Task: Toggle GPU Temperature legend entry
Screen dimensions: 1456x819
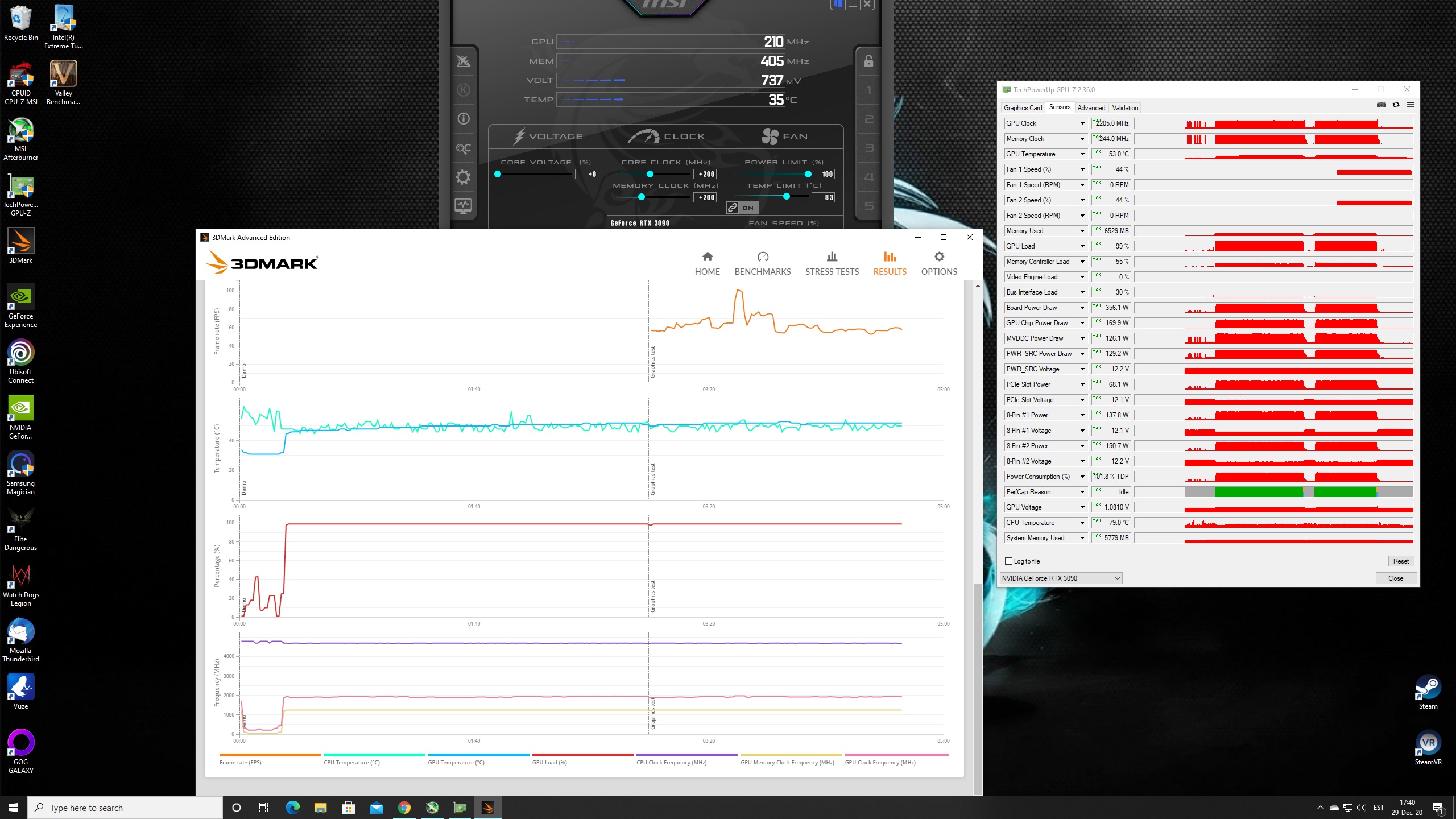Action: pos(478,760)
